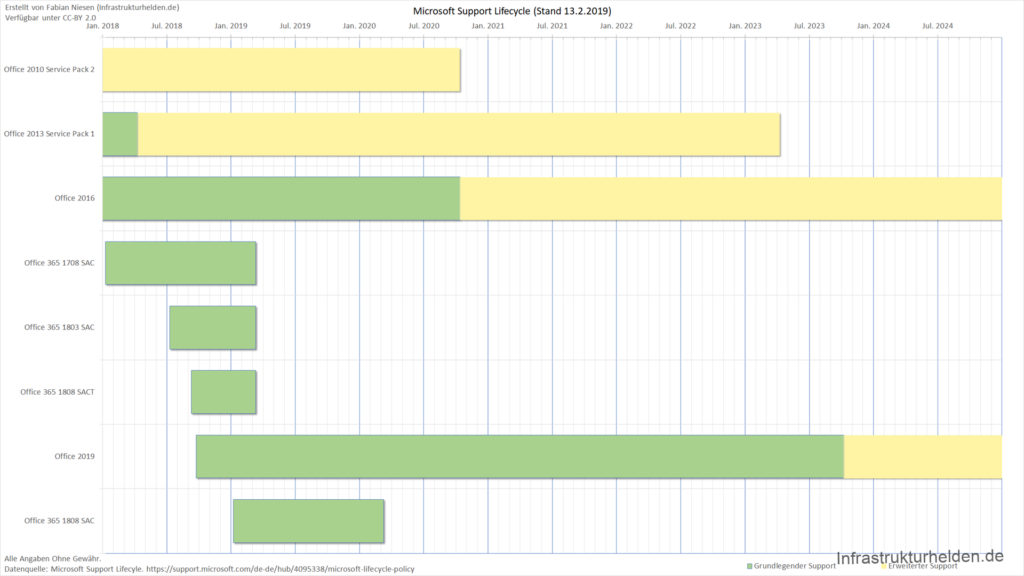Click the 'Erstellt von Fabian Niesen' author line

pyautogui.click(x=92, y=7)
